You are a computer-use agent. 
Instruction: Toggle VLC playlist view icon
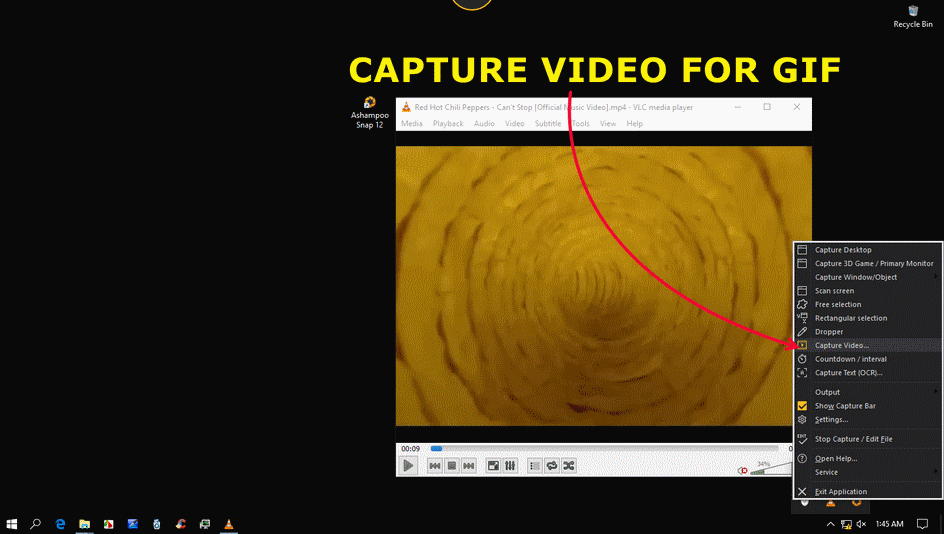pyautogui.click(x=535, y=466)
